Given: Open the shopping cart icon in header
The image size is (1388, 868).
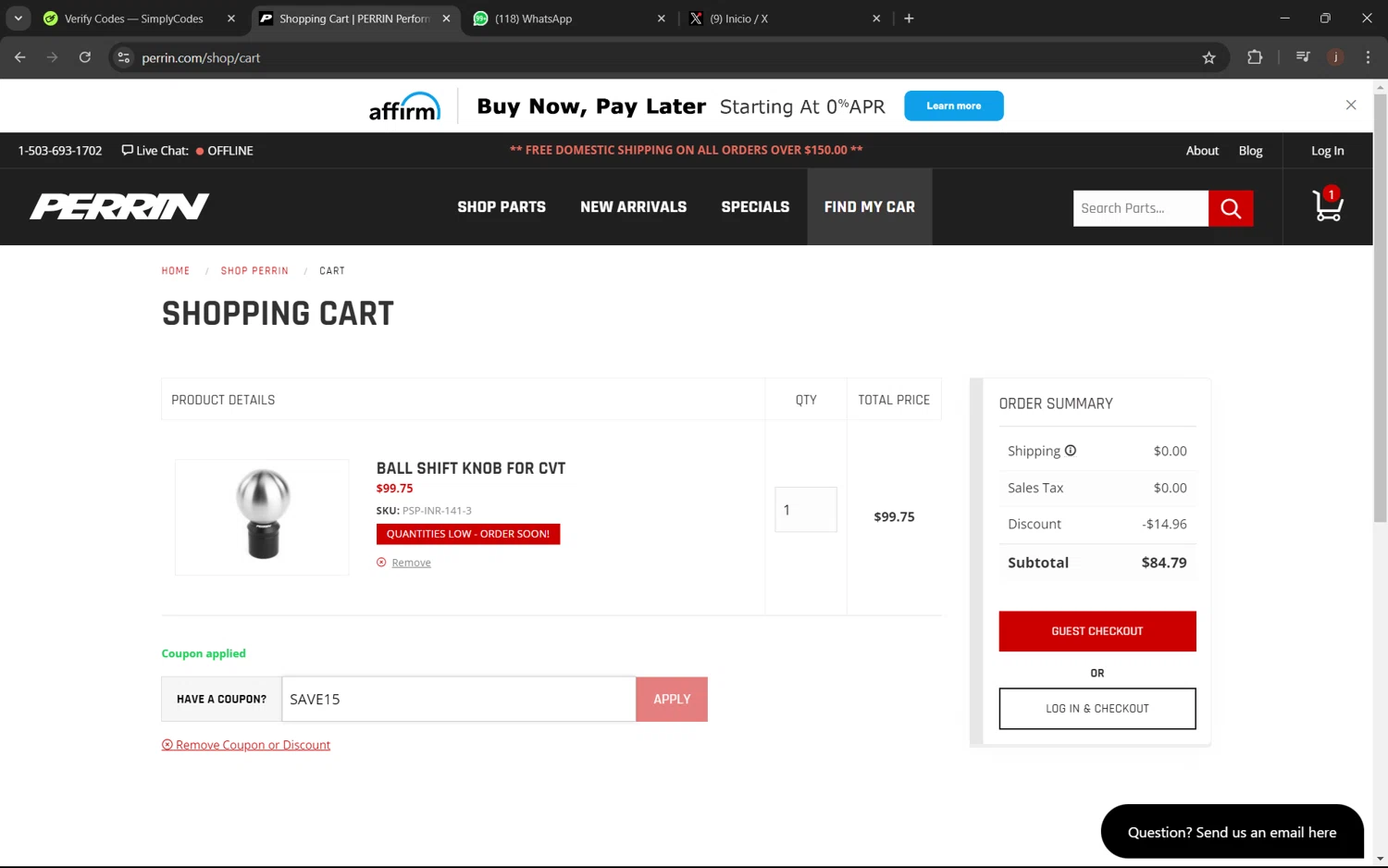Looking at the screenshot, I should 1328,205.
